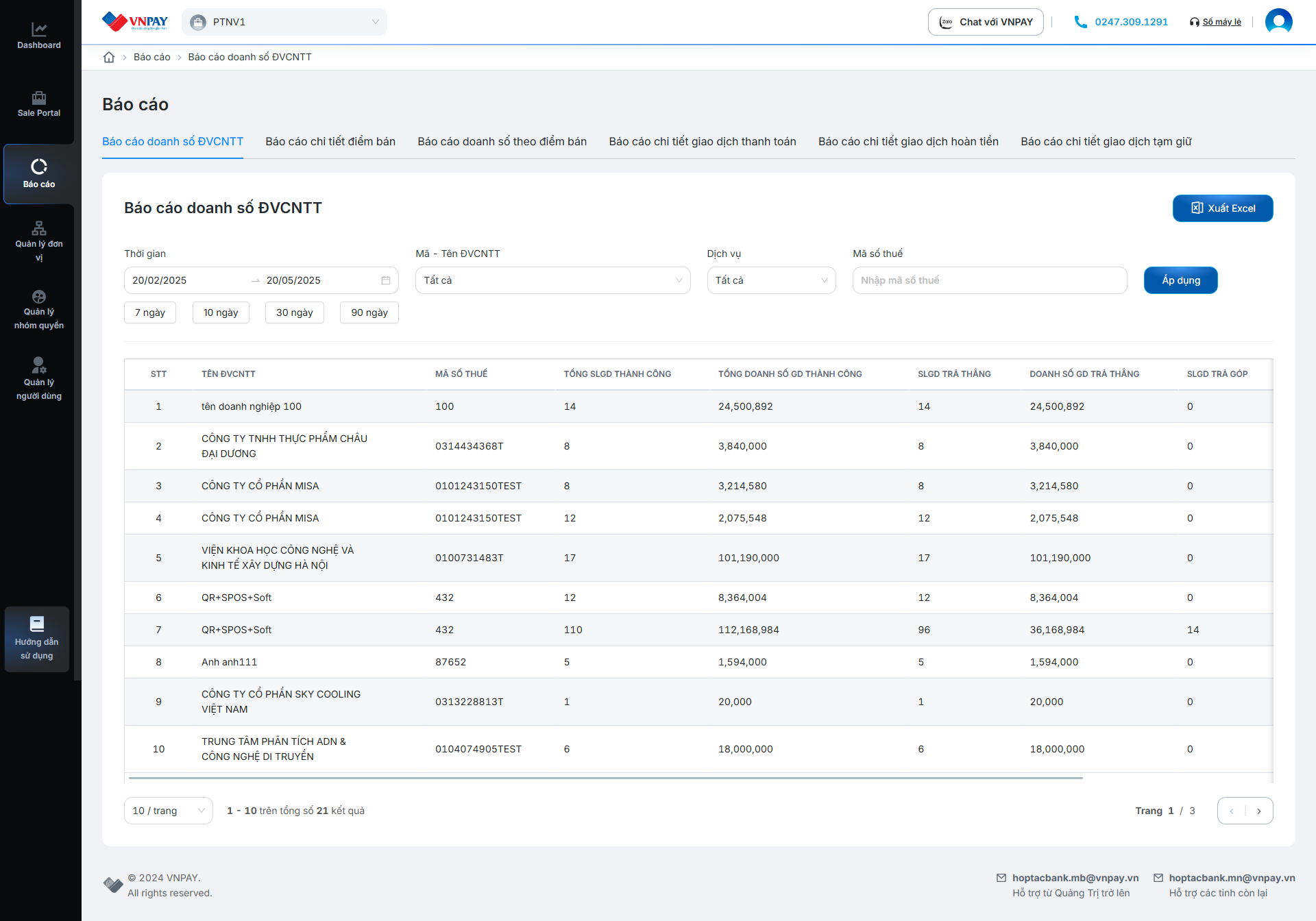Click TÊN ĐVCNTT column header
Image resolution: width=1316 pixels, height=921 pixels.
tap(228, 374)
